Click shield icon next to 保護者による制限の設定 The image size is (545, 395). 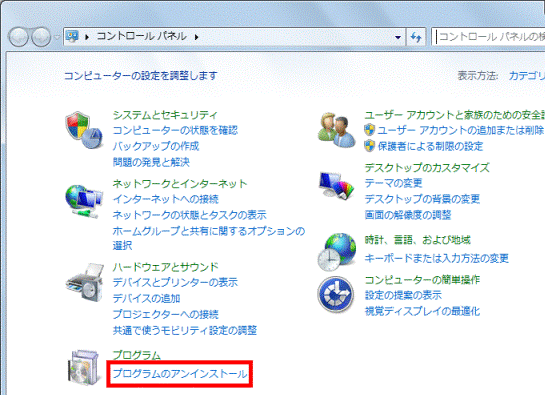[369, 146]
